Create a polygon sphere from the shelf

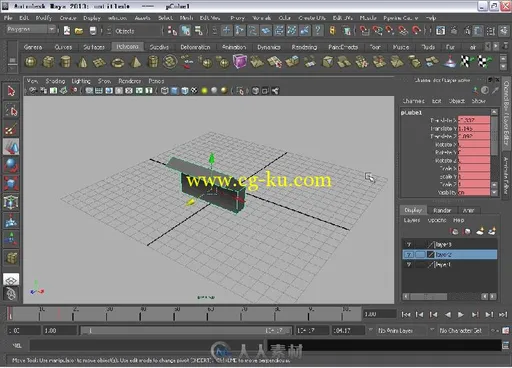pos(31,62)
